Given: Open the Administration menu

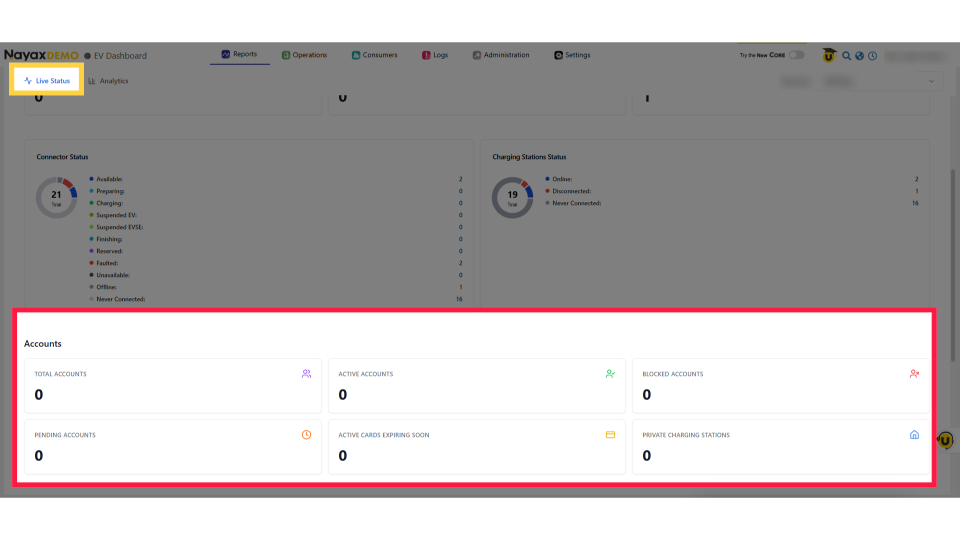Looking at the screenshot, I should click(x=501, y=55).
